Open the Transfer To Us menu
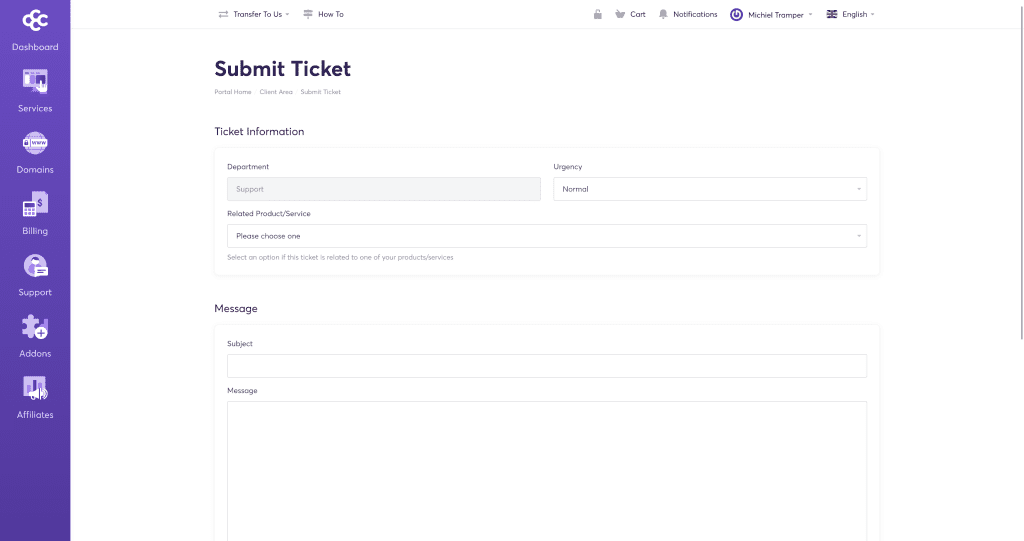The image size is (1024, 541). tap(254, 14)
